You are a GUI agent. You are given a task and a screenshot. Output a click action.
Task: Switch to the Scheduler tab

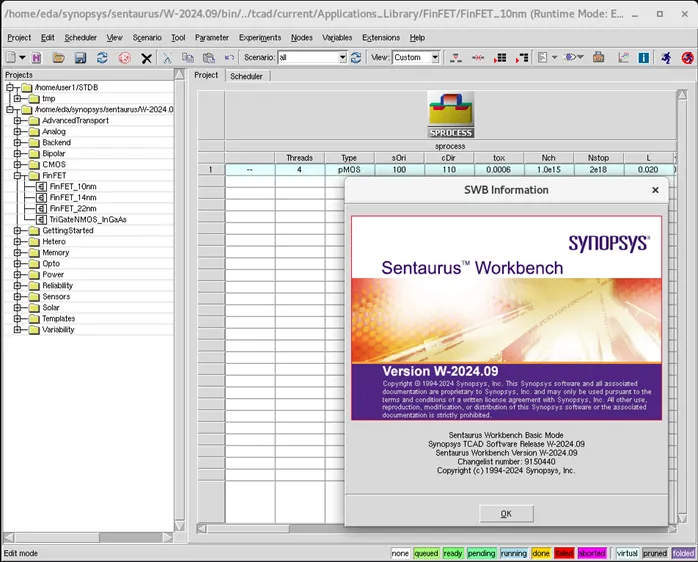pos(247,77)
